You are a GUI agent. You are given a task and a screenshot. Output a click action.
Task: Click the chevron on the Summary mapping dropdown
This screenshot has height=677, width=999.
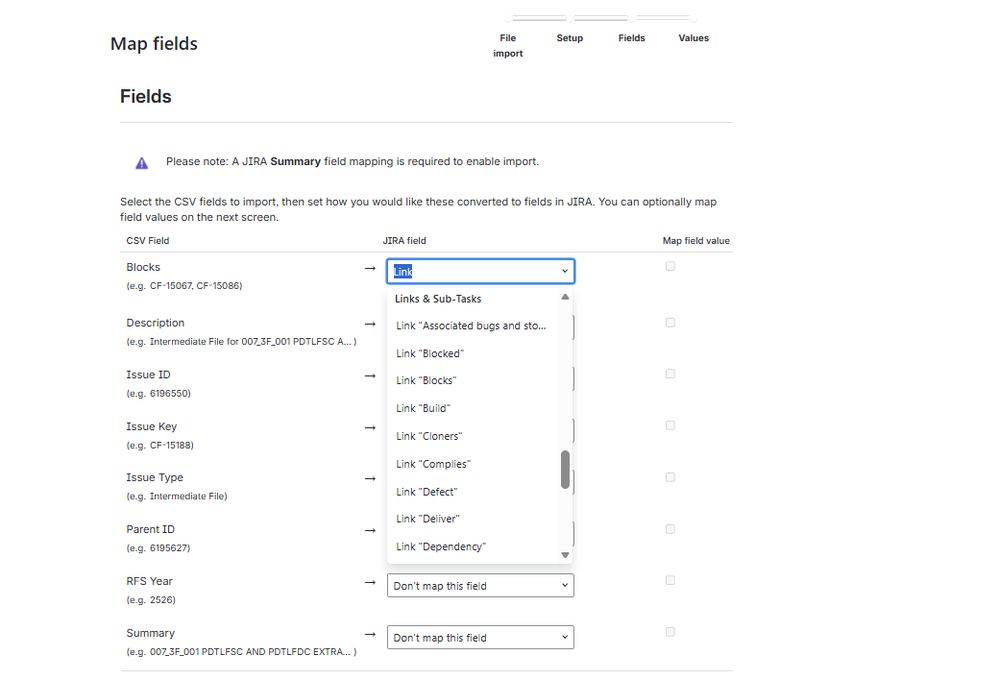point(564,637)
